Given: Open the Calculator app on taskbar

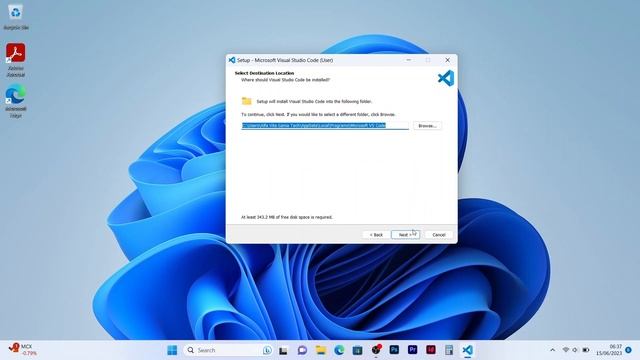Looking at the screenshot, I should [449, 350].
